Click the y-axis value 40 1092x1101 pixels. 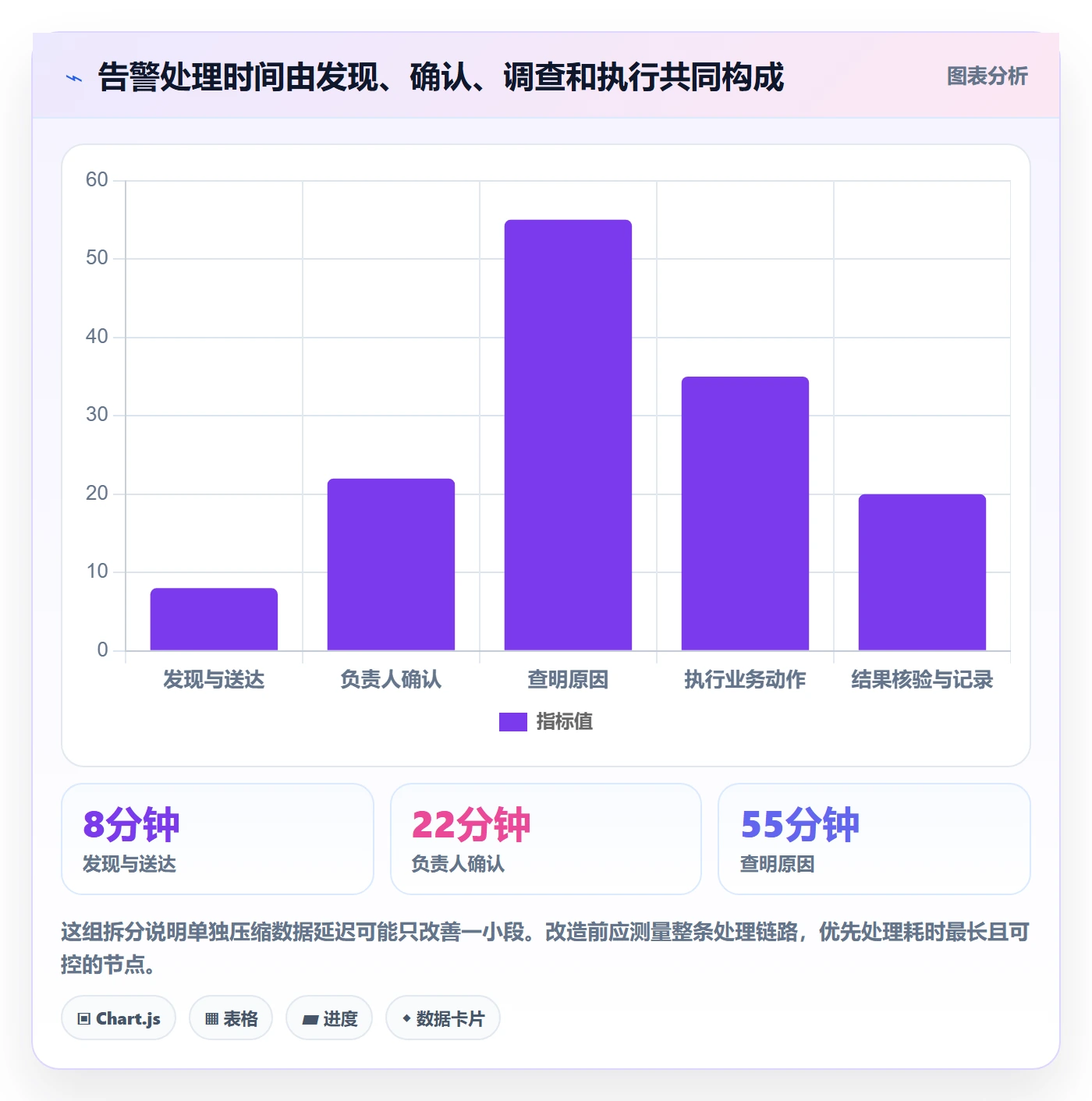(97, 337)
